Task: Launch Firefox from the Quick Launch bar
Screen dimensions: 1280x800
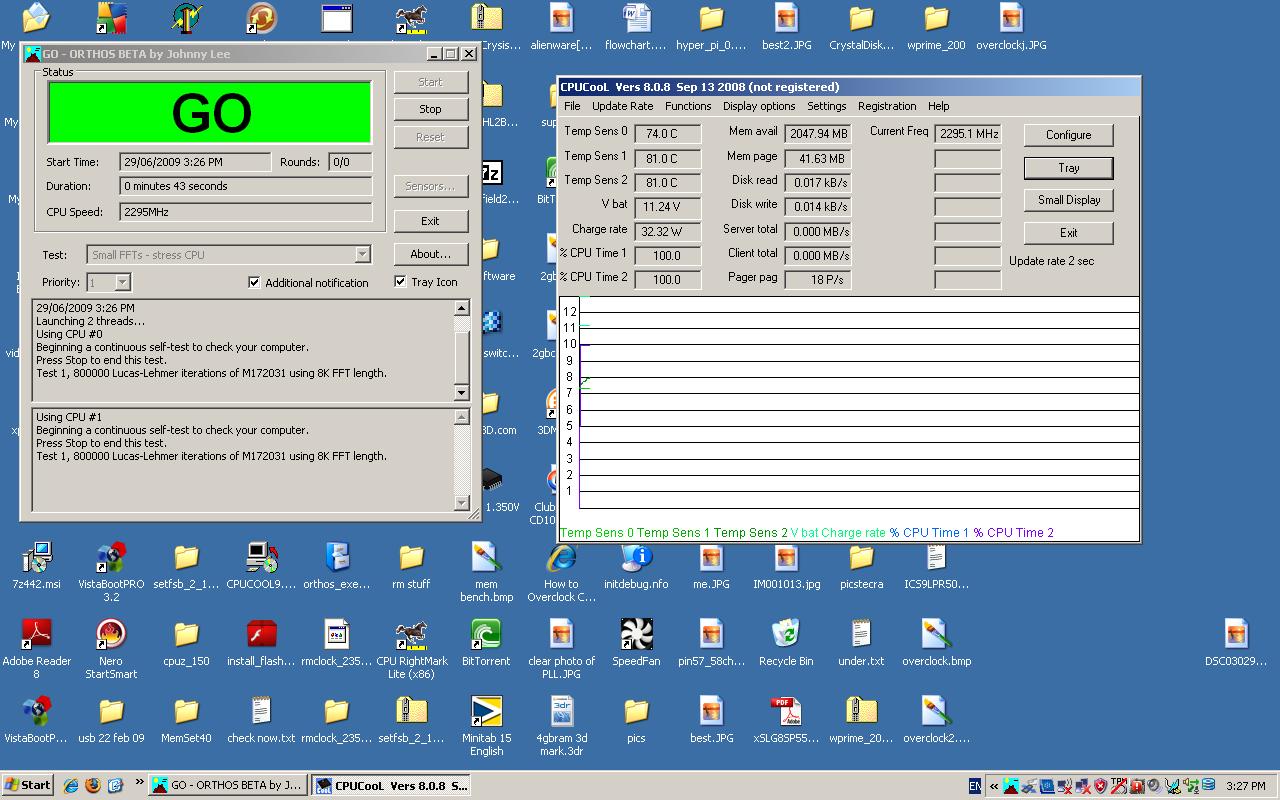Action: (93, 785)
